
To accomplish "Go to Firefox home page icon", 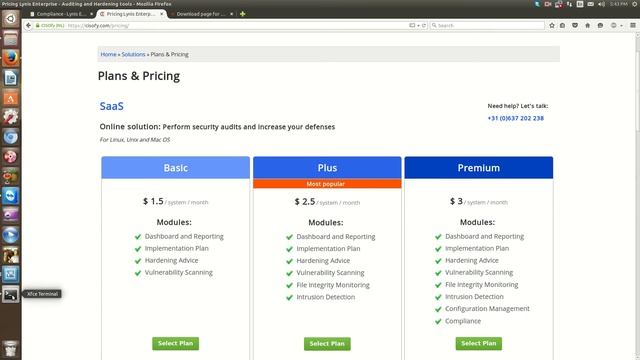I will tap(587, 25).
